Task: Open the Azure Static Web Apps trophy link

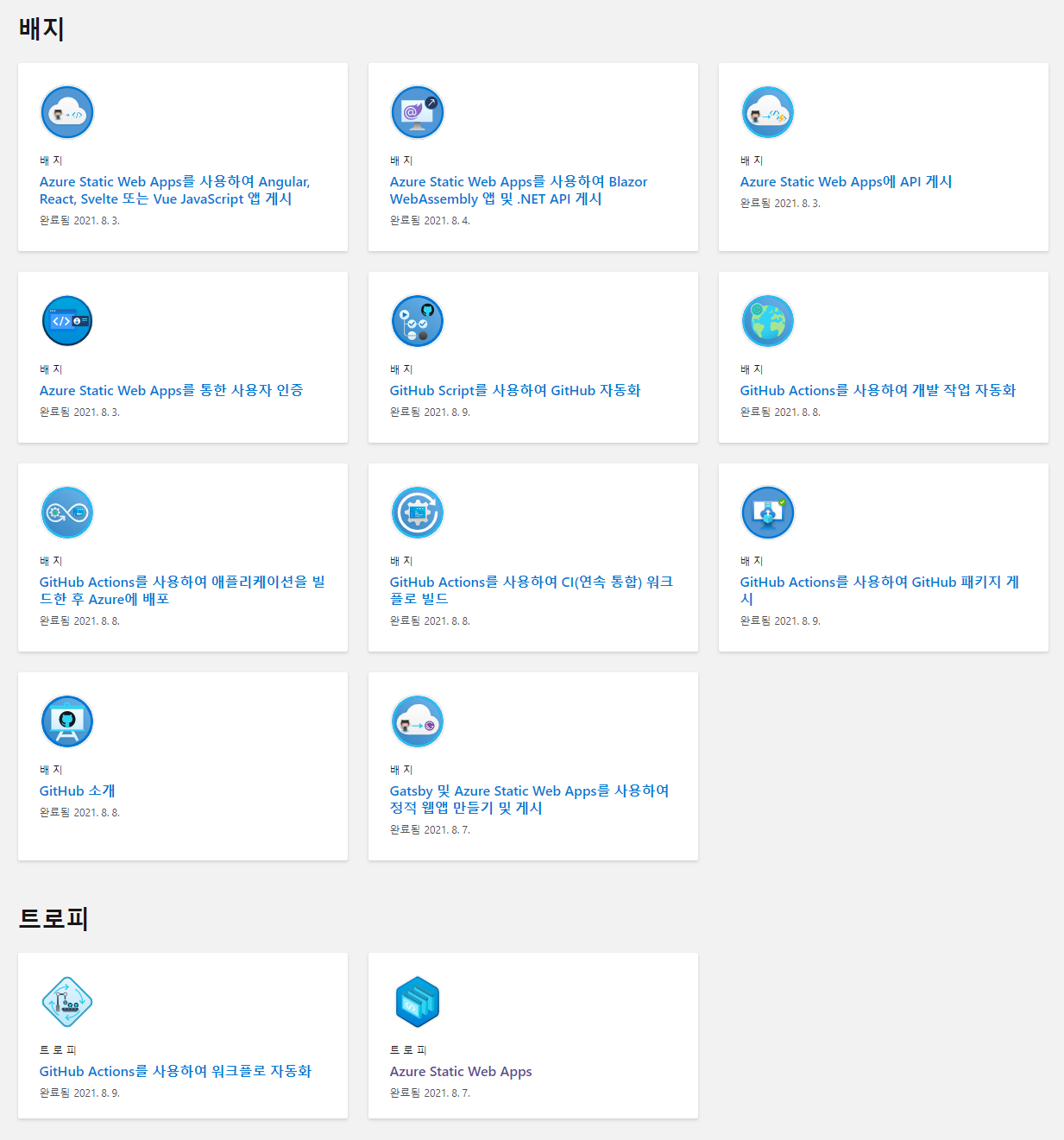Action: (461, 1071)
